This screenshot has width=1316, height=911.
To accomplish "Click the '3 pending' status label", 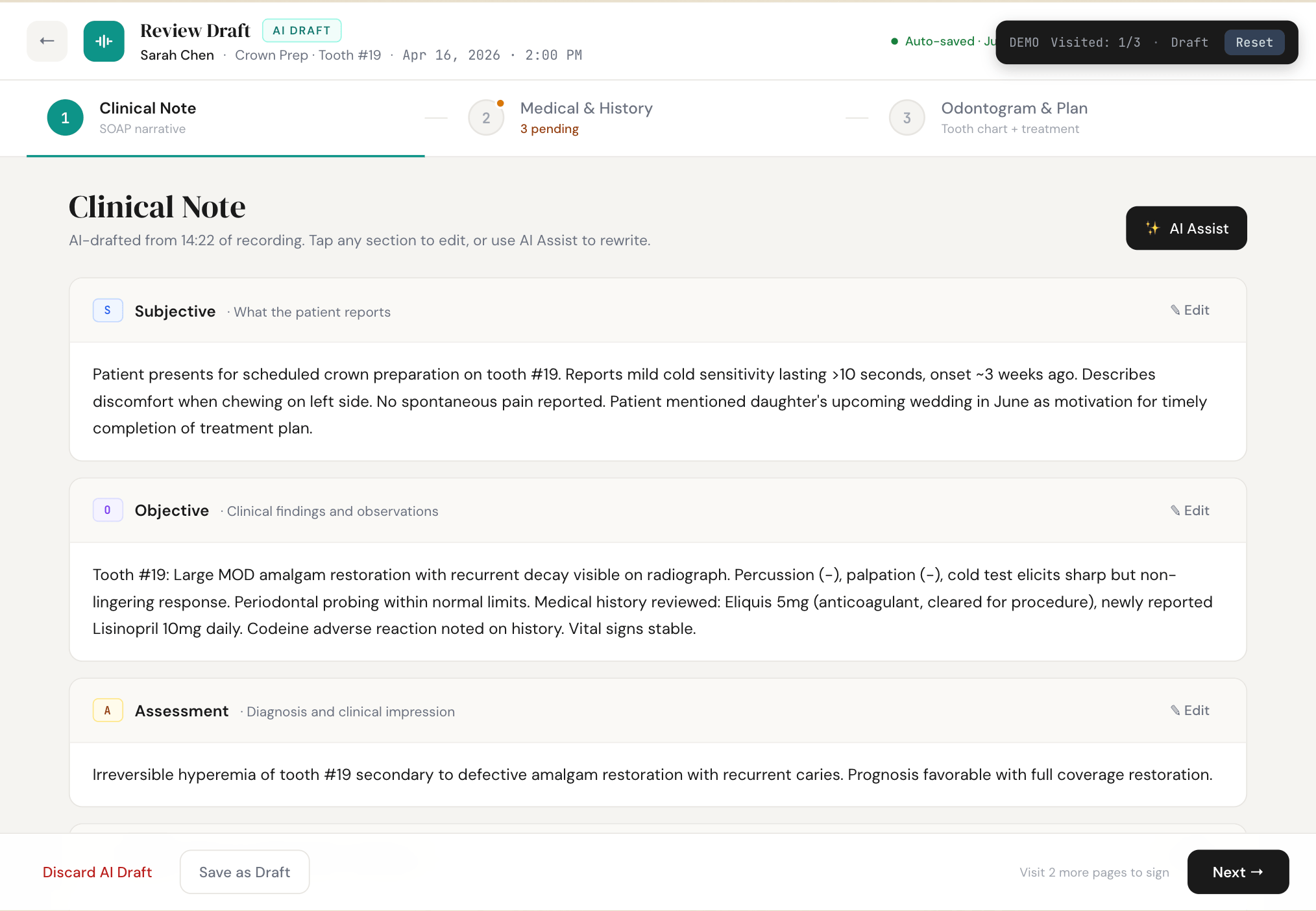I will coord(549,128).
